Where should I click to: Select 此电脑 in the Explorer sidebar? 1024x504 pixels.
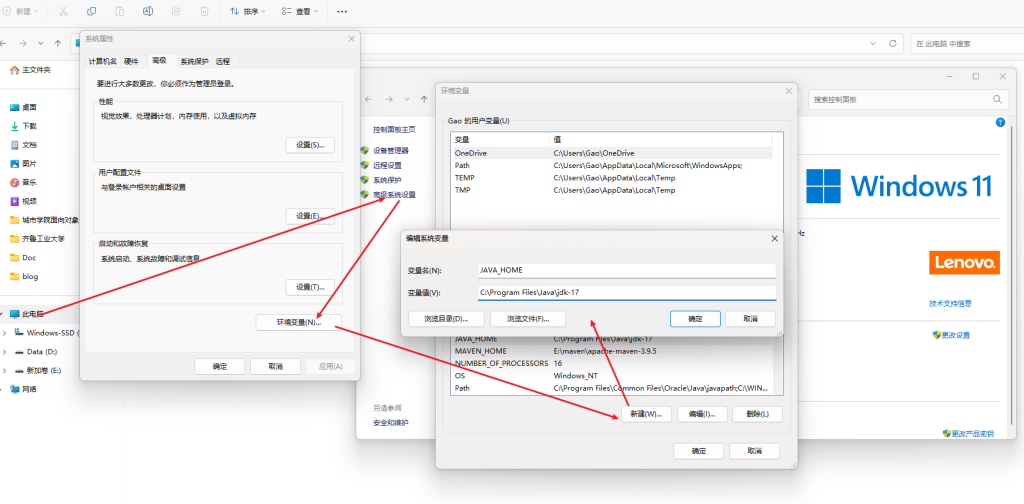(27, 314)
